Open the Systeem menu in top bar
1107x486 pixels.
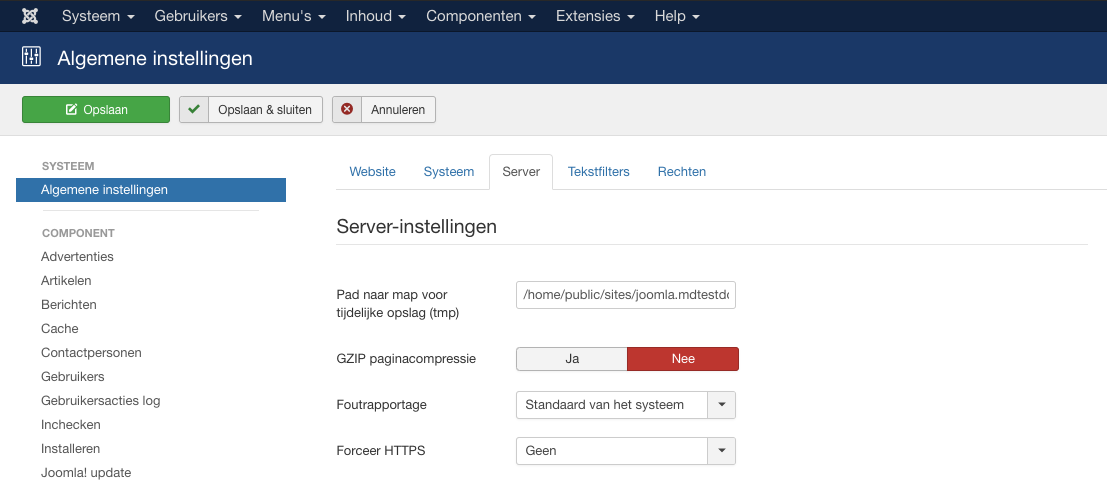click(x=98, y=17)
